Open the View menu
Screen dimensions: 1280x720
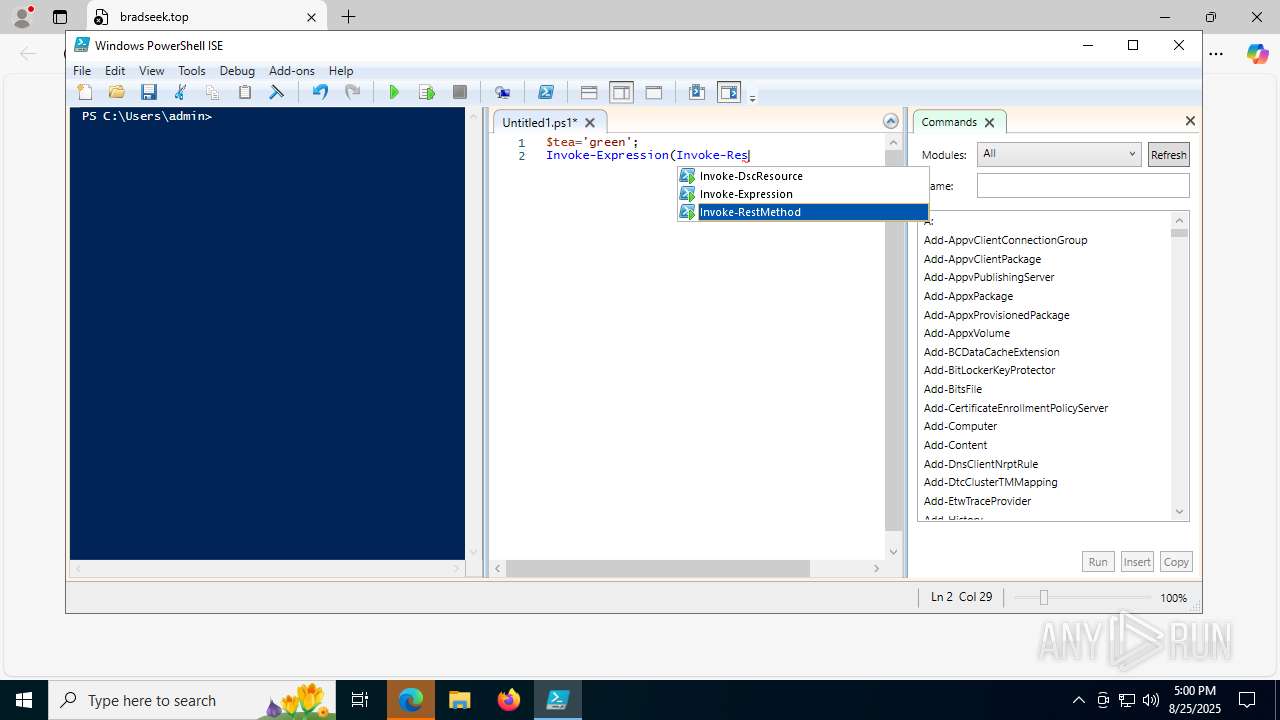tap(152, 71)
